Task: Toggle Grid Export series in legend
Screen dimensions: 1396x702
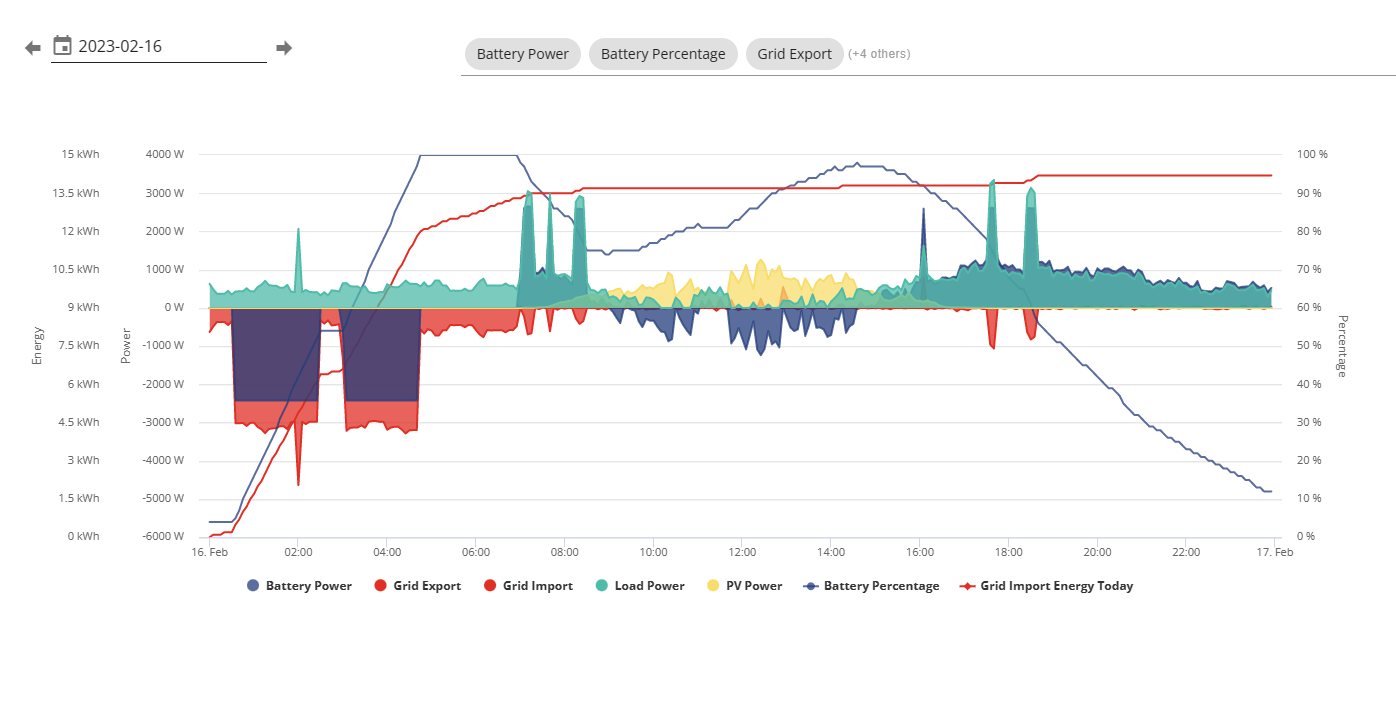Action: pos(418,586)
